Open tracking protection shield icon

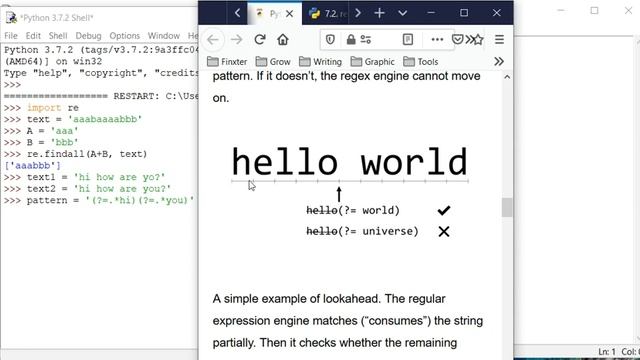(x=330, y=40)
